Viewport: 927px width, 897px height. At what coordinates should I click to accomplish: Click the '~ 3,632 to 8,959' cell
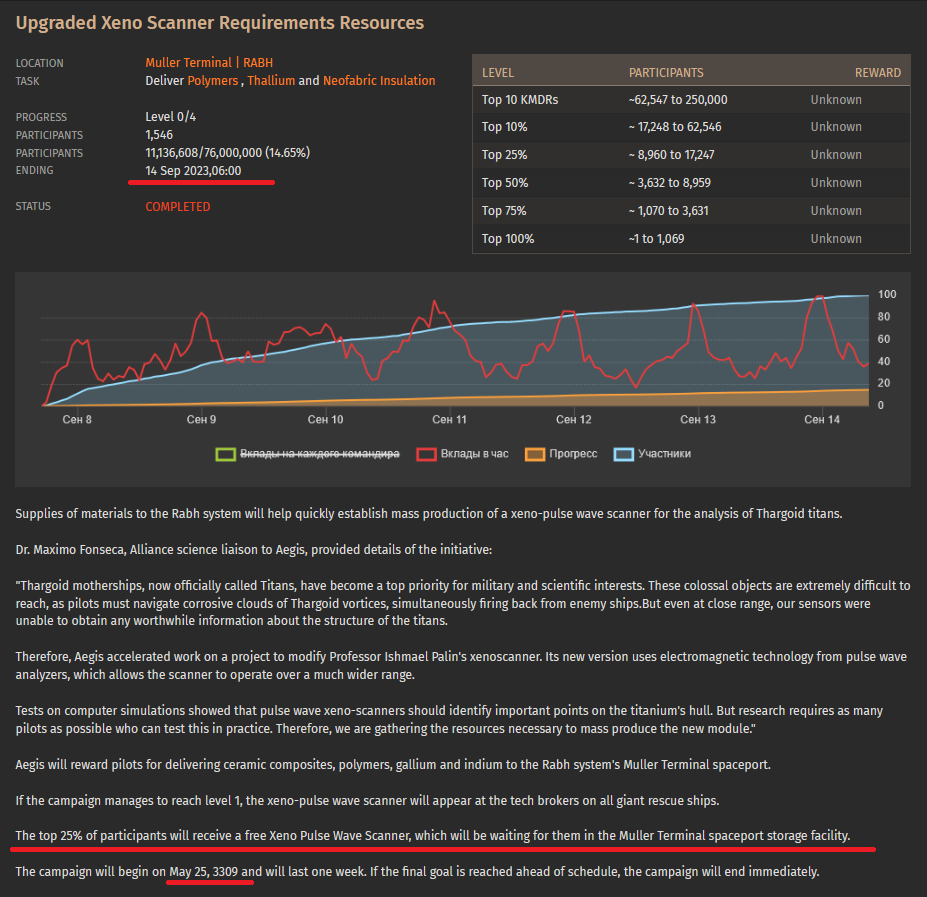click(x=670, y=183)
